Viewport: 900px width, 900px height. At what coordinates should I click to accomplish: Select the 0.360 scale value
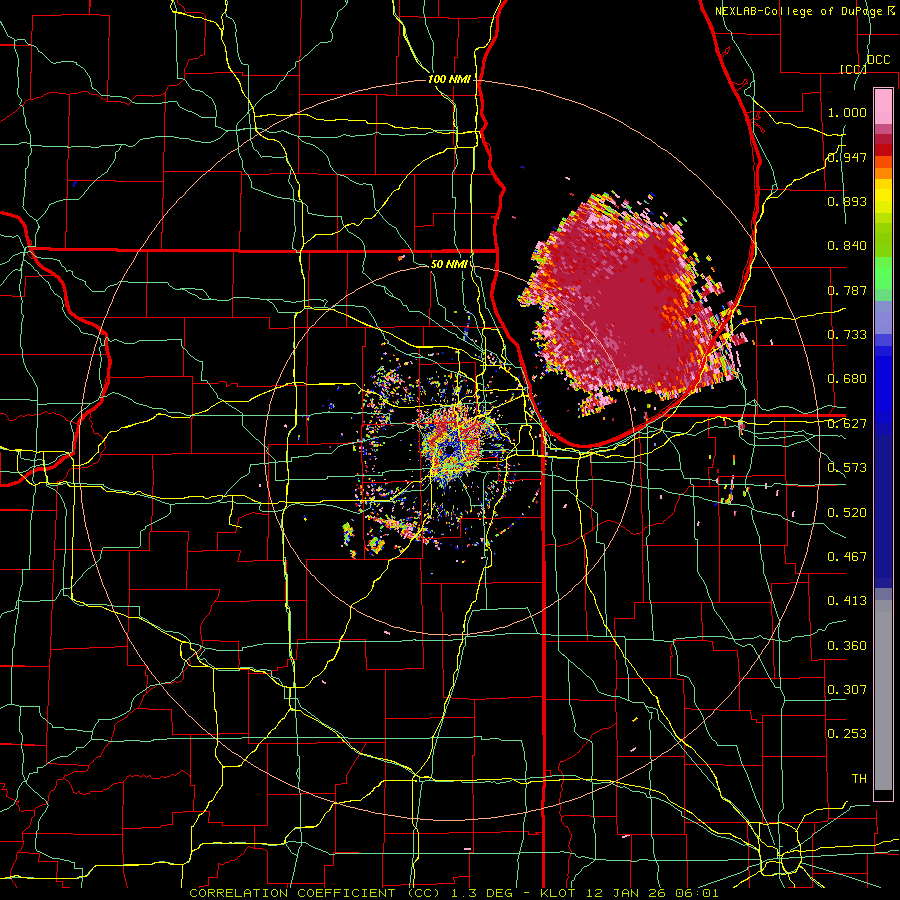coord(847,646)
